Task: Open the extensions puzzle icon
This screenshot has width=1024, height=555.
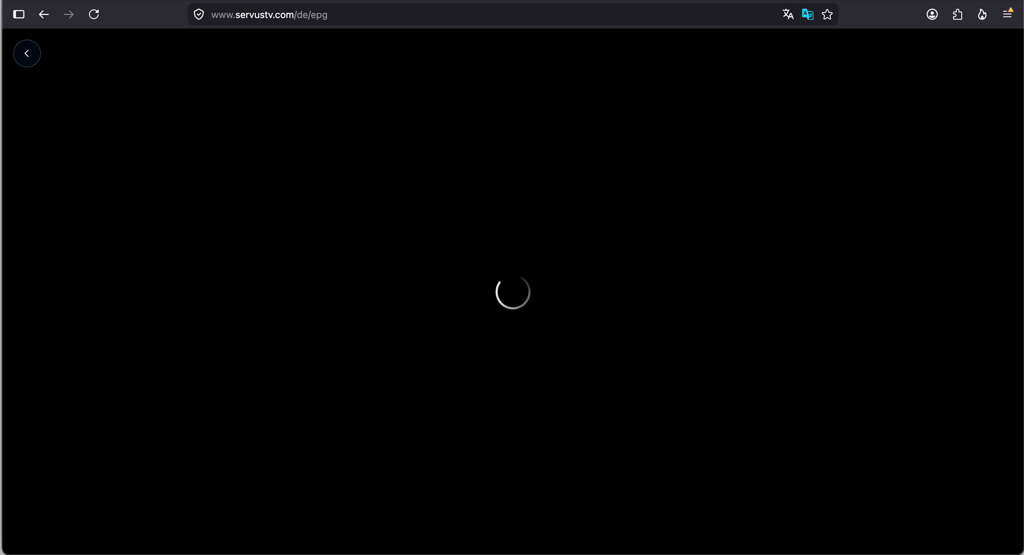Action: click(957, 14)
